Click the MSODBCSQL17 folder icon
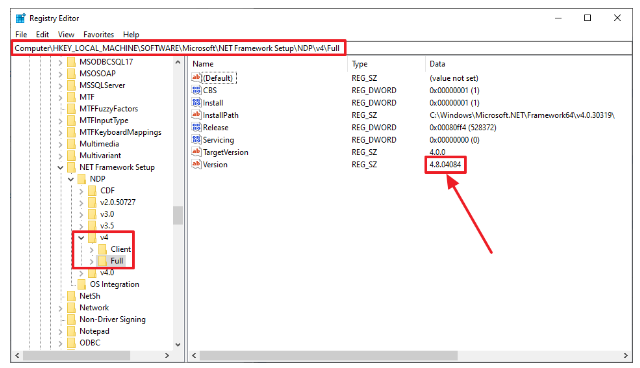This screenshot has height=368, width=640. 71,62
